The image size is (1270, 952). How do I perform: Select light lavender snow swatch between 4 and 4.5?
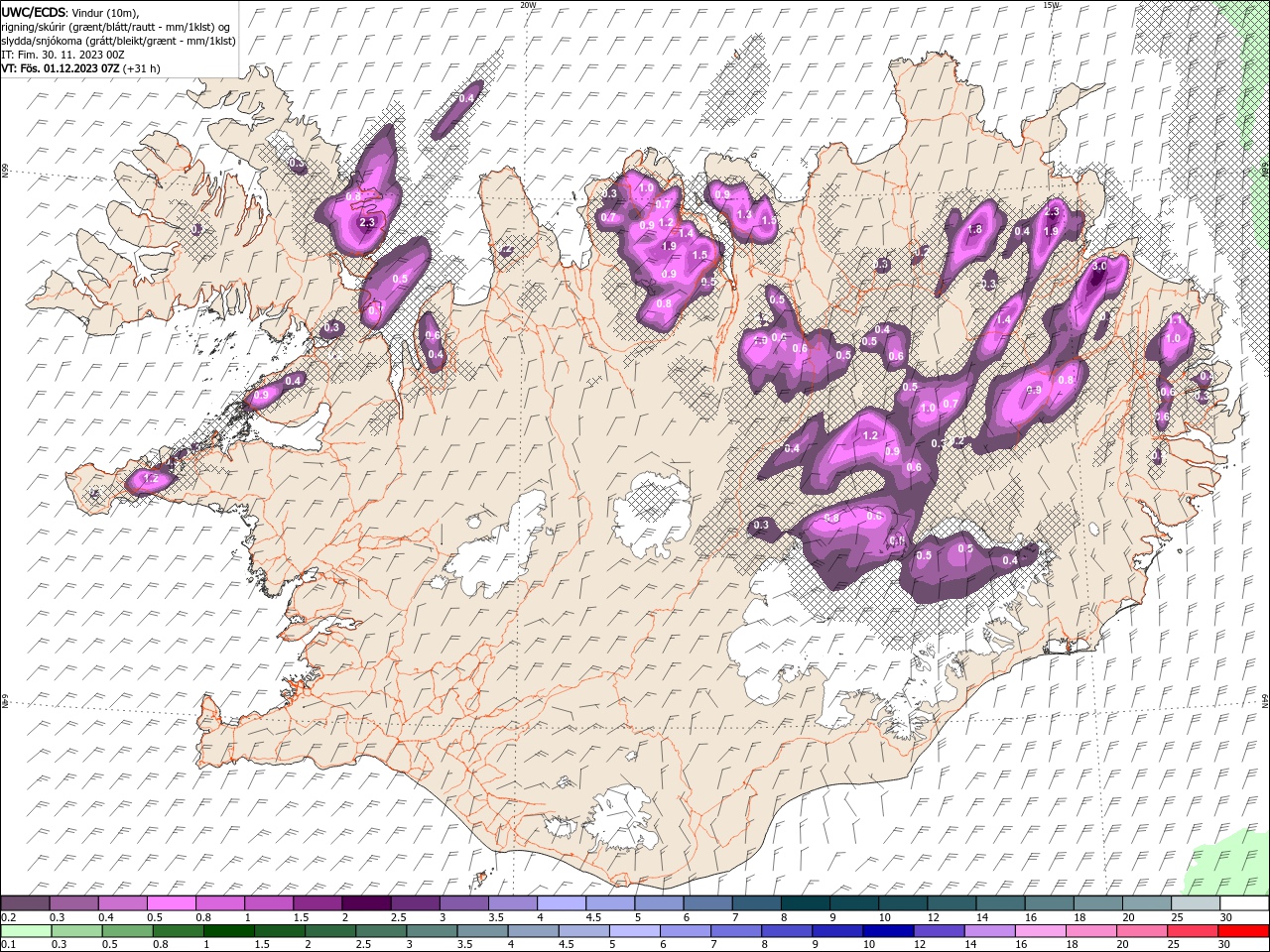(x=562, y=902)
